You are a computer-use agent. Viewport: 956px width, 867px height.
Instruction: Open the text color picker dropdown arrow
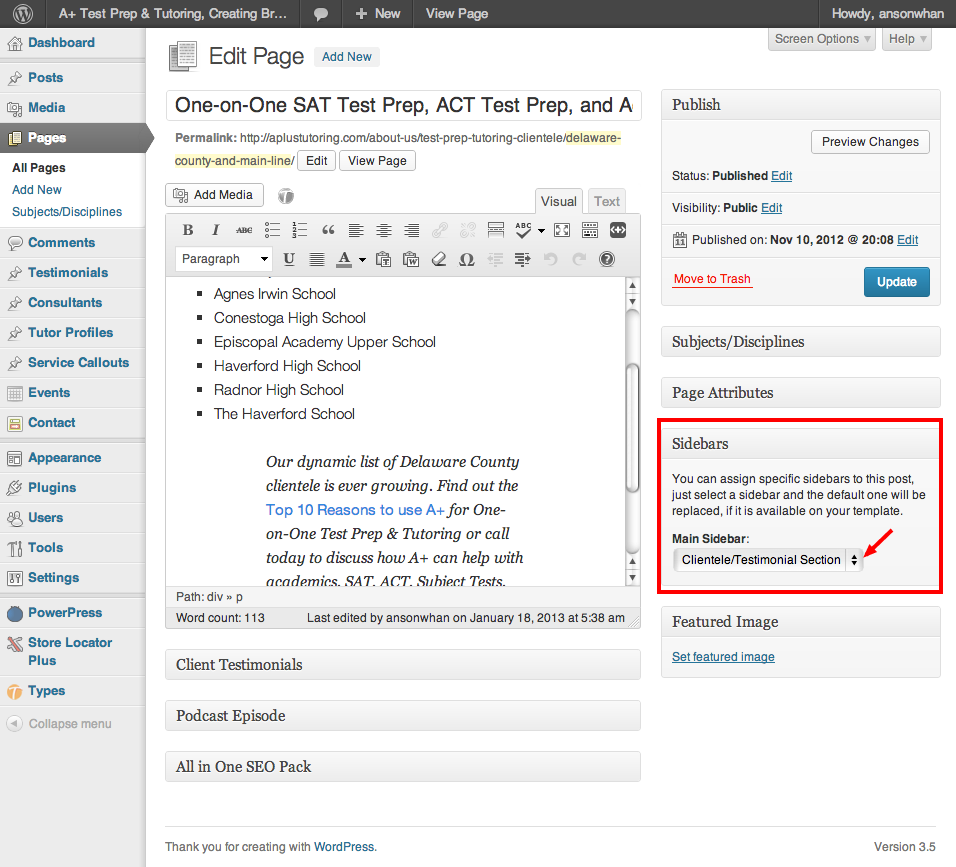[362, 260]
